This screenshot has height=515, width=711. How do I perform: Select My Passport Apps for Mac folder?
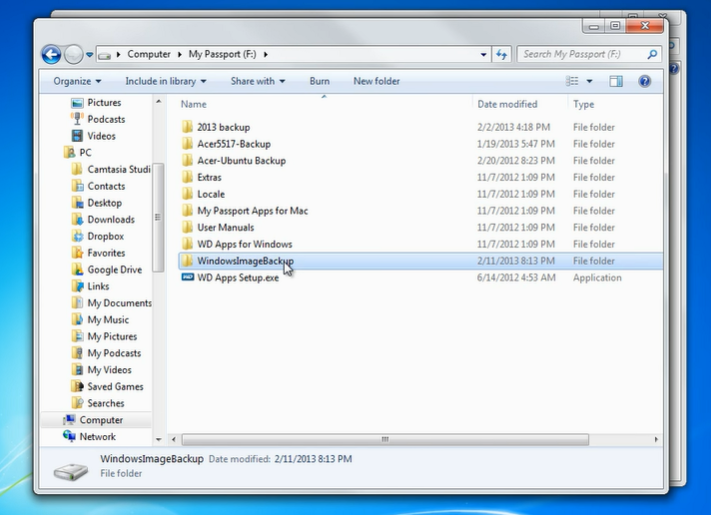tap(252, 211)
